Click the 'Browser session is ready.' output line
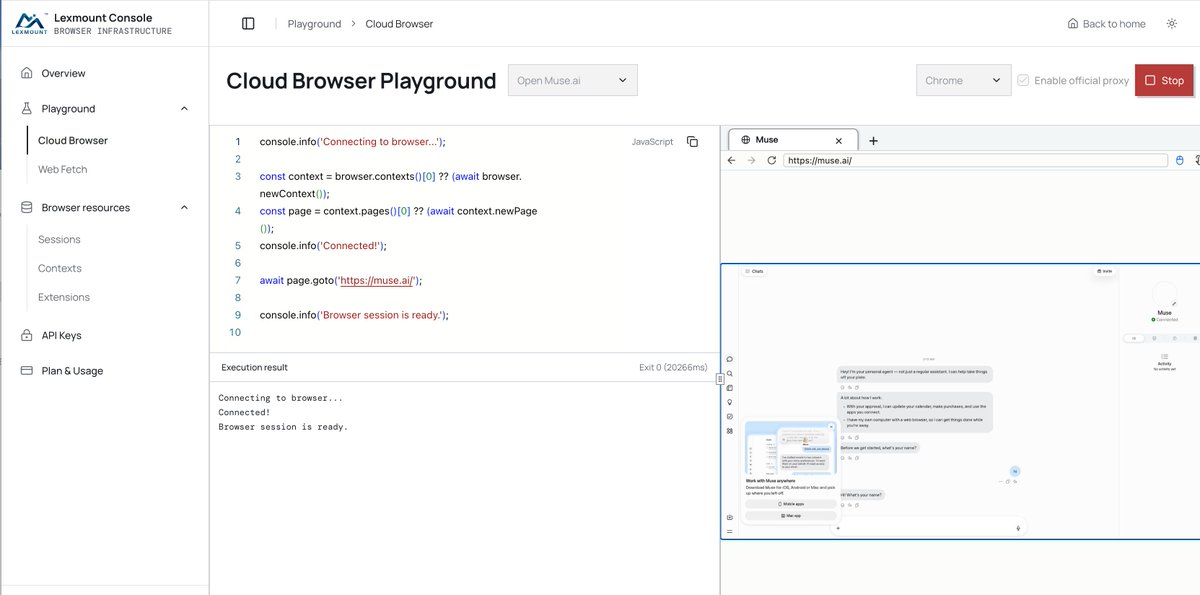The height and width of the screenshot is (595, 1200). coord(283,427)
